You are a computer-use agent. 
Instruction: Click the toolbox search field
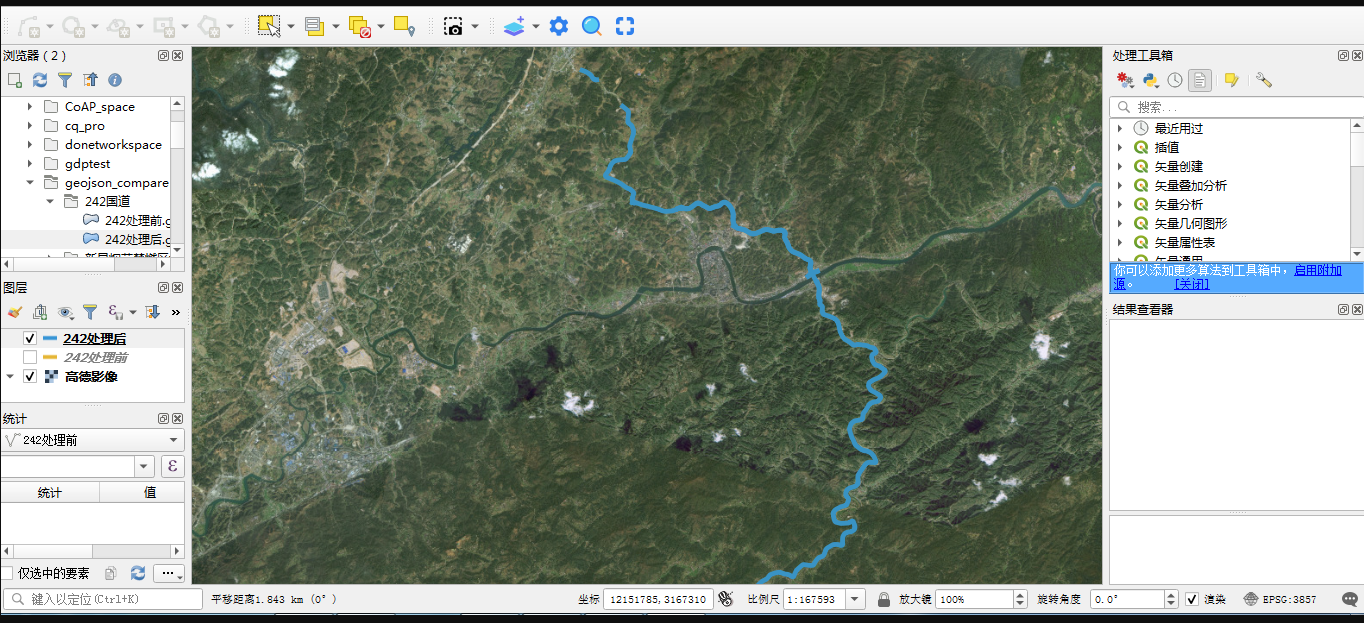[1237, 107]
